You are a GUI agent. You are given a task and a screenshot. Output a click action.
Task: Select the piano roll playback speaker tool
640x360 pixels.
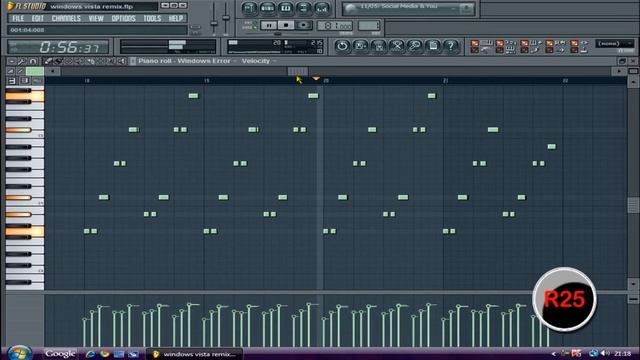(x=121, y=61)
